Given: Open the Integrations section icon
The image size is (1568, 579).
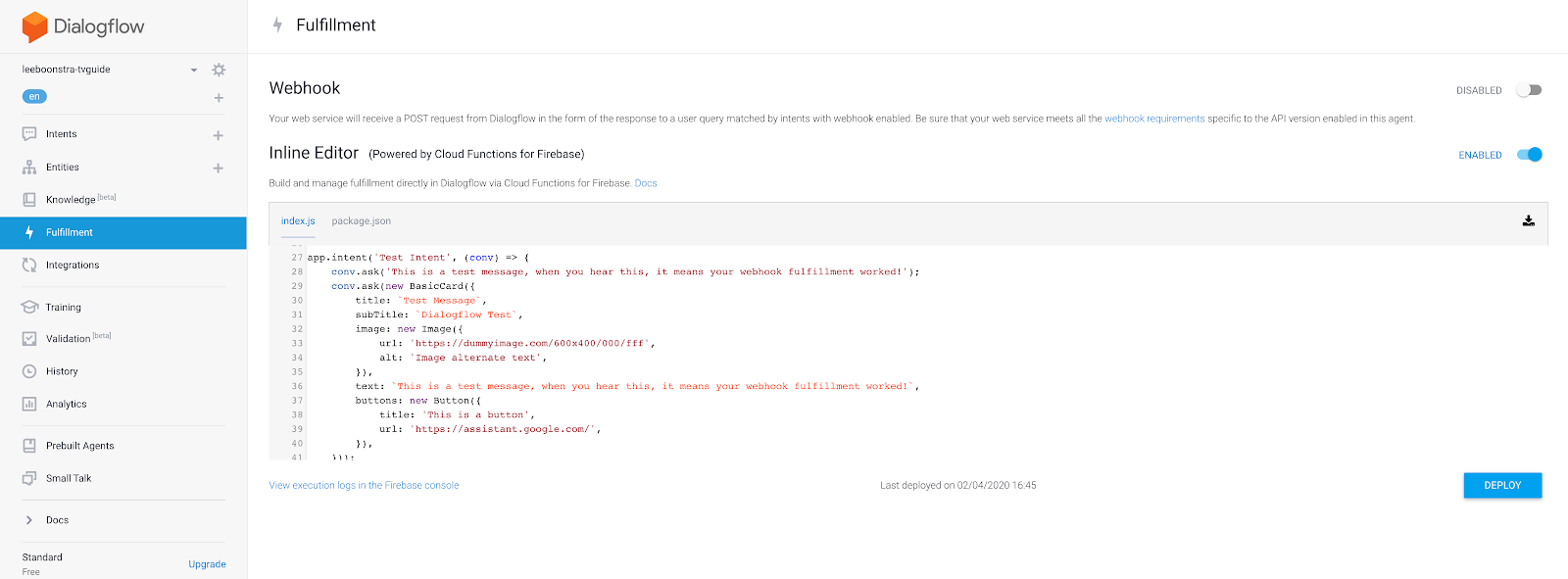Looking at the screenshot, I should [29, 265].
